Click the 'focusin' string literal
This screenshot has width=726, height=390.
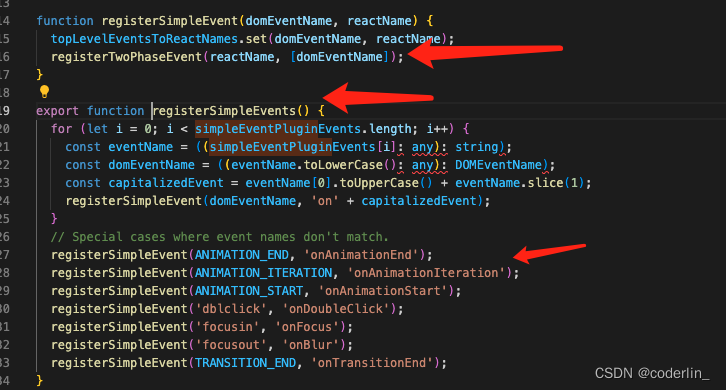coord(227,327)
